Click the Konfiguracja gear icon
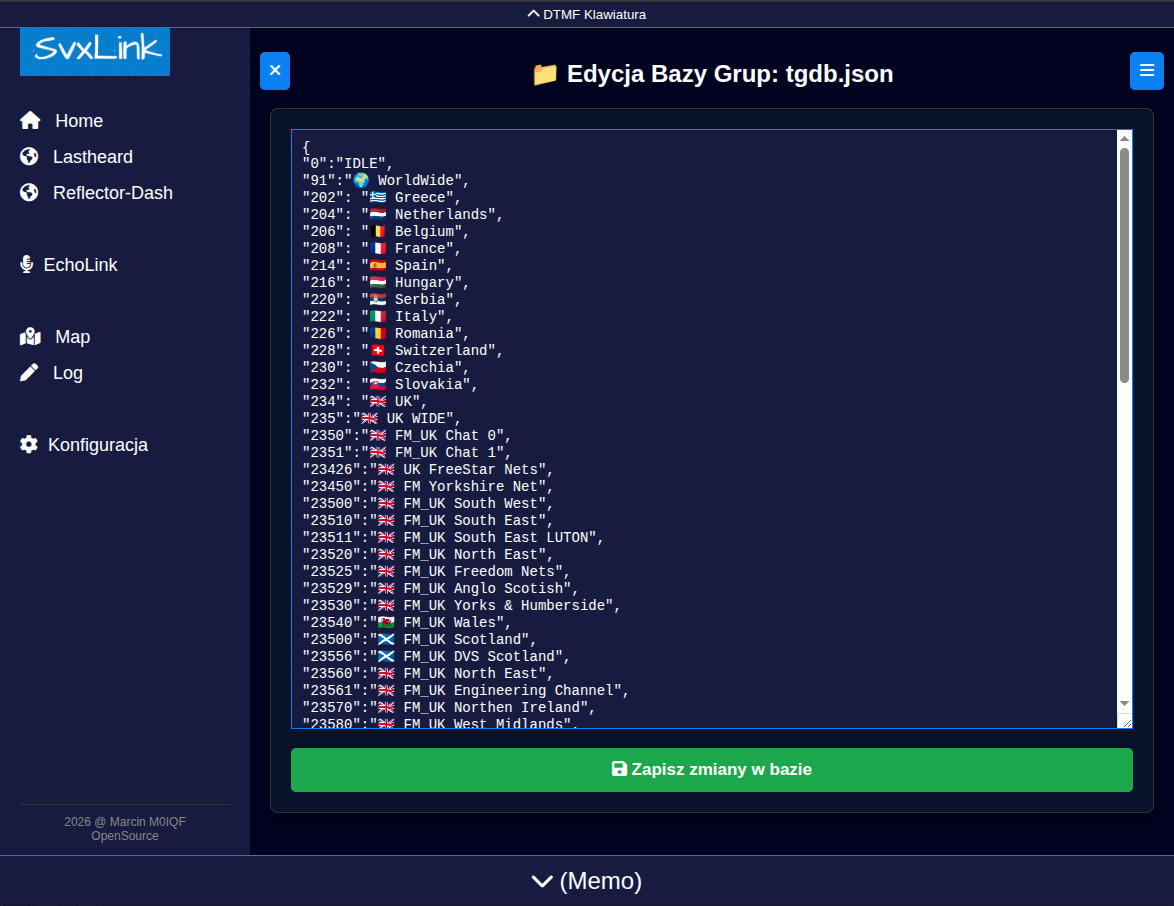This screenshot has height=906, width=1174. (x=29, y=445)
